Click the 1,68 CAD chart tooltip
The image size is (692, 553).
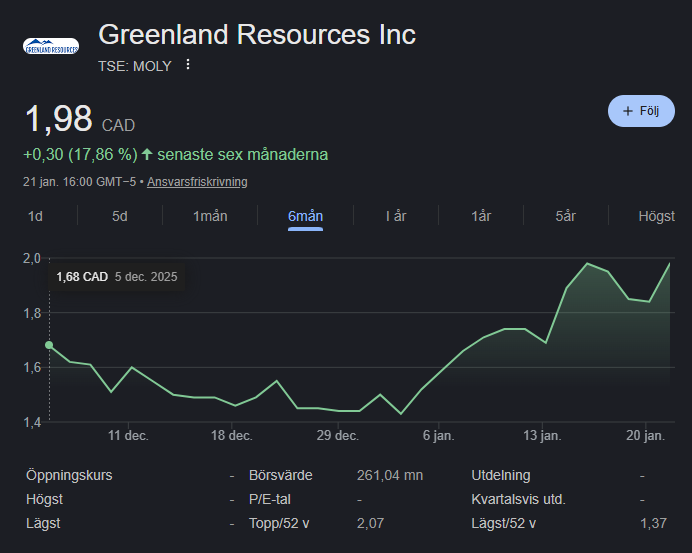click(116, 277)
